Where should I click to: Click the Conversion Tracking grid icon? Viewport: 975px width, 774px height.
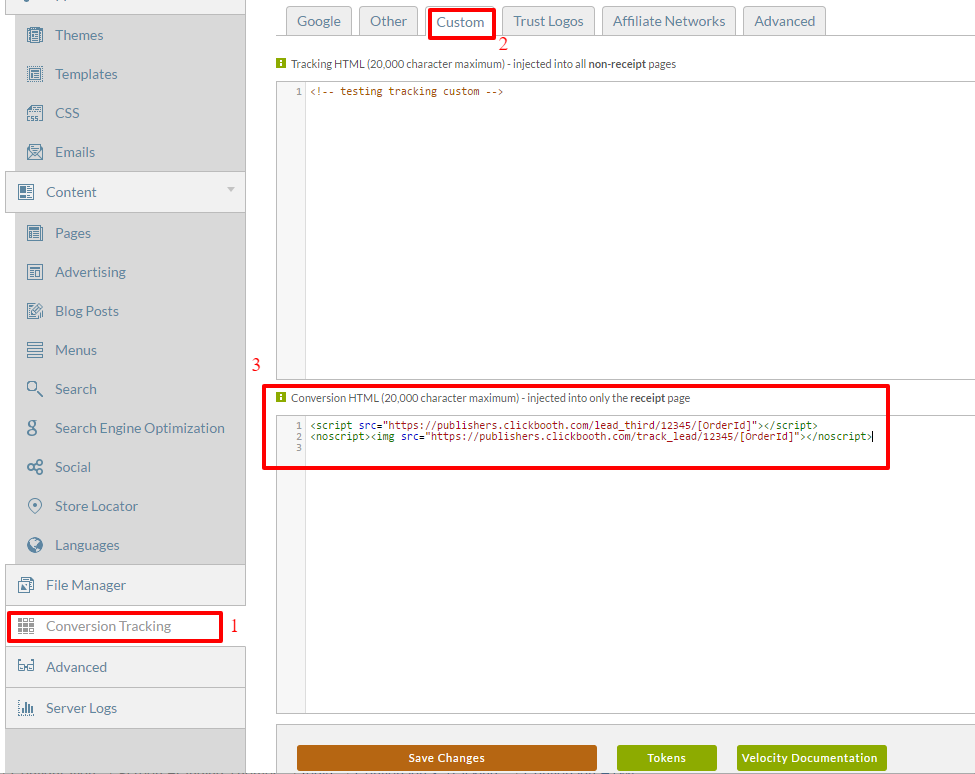[26, 626]
